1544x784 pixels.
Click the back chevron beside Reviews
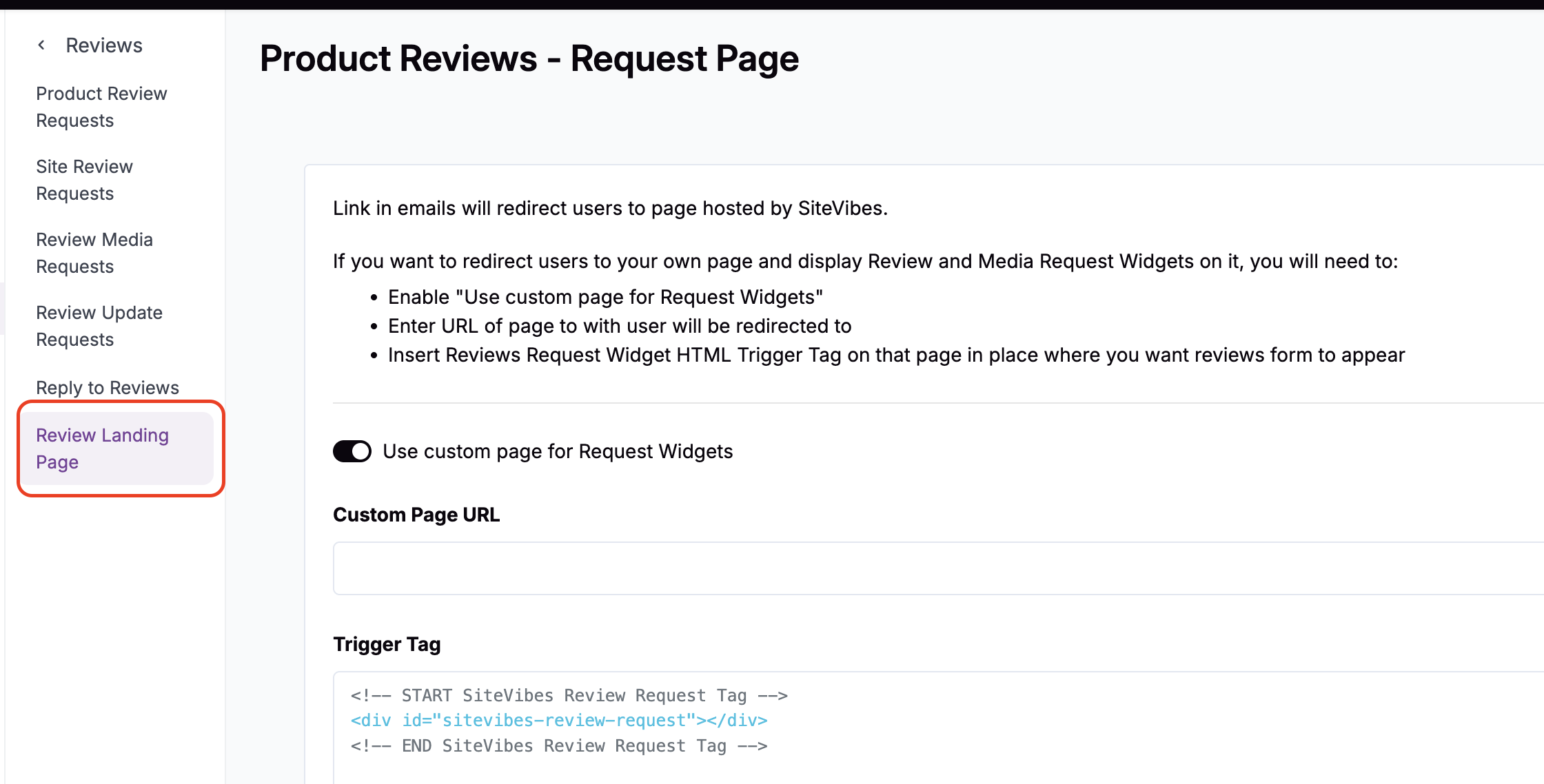click(41, 45)
